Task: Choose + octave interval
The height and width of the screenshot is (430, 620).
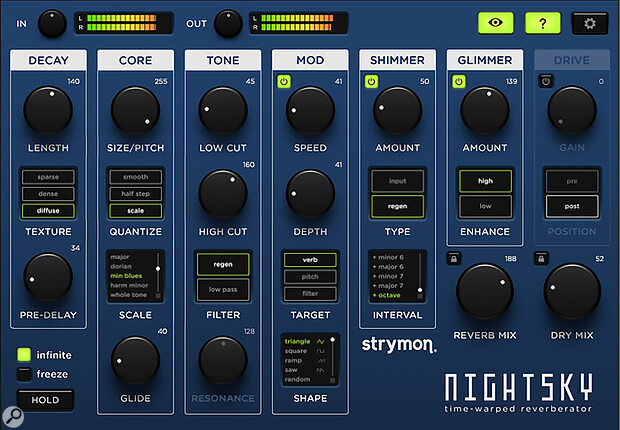Action: click(386, 295)
